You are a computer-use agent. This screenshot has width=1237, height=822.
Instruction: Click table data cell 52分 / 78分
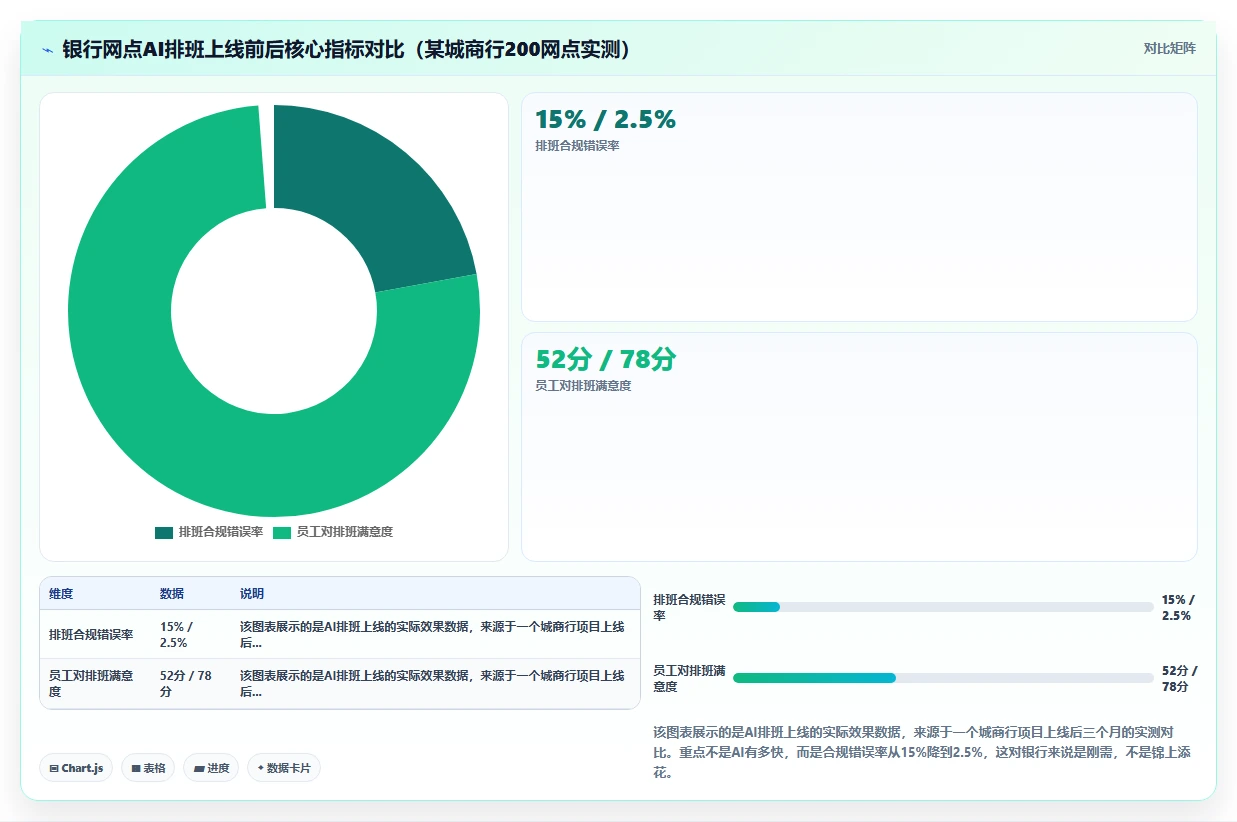[x=190, y=684]
